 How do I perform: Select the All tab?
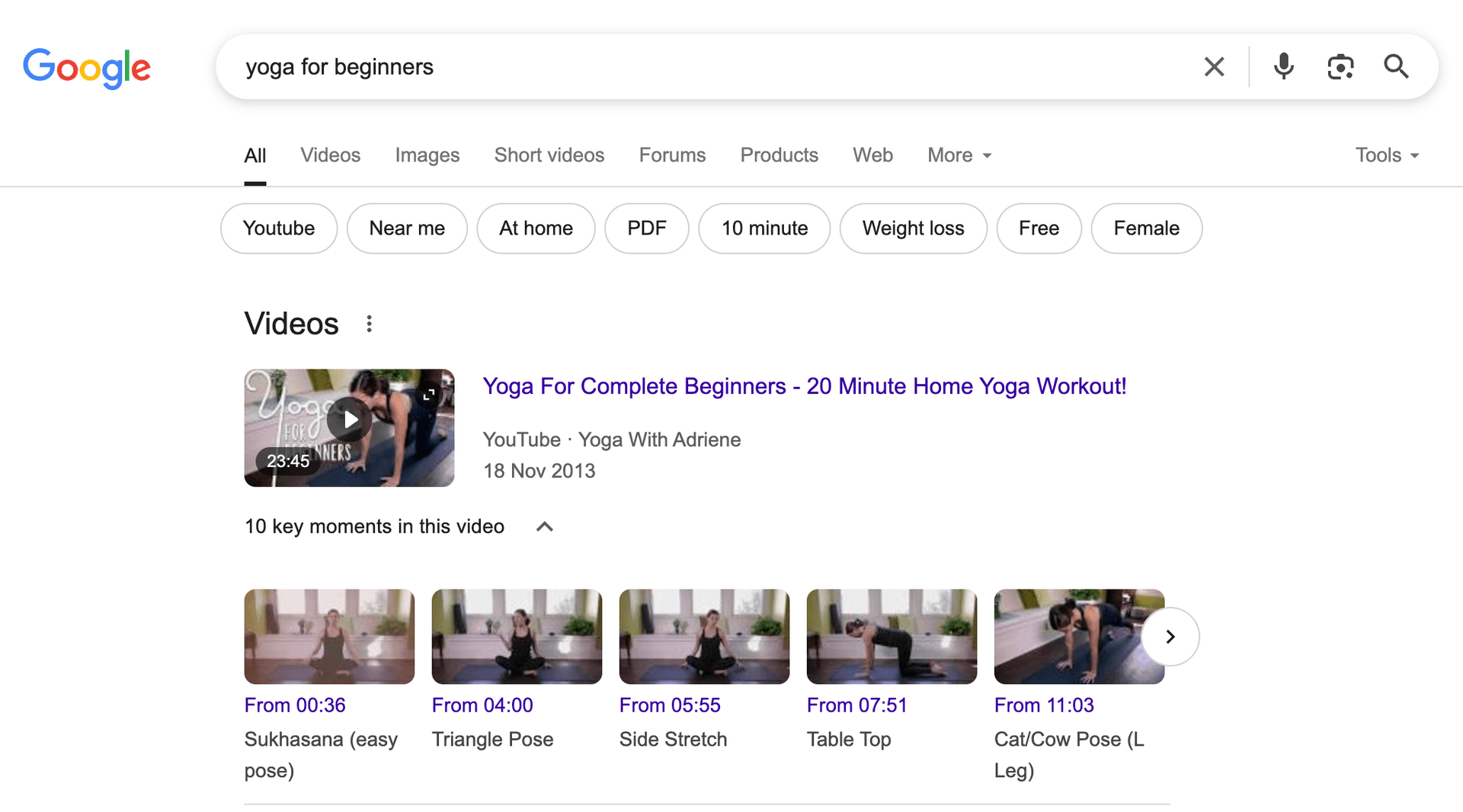255,155
